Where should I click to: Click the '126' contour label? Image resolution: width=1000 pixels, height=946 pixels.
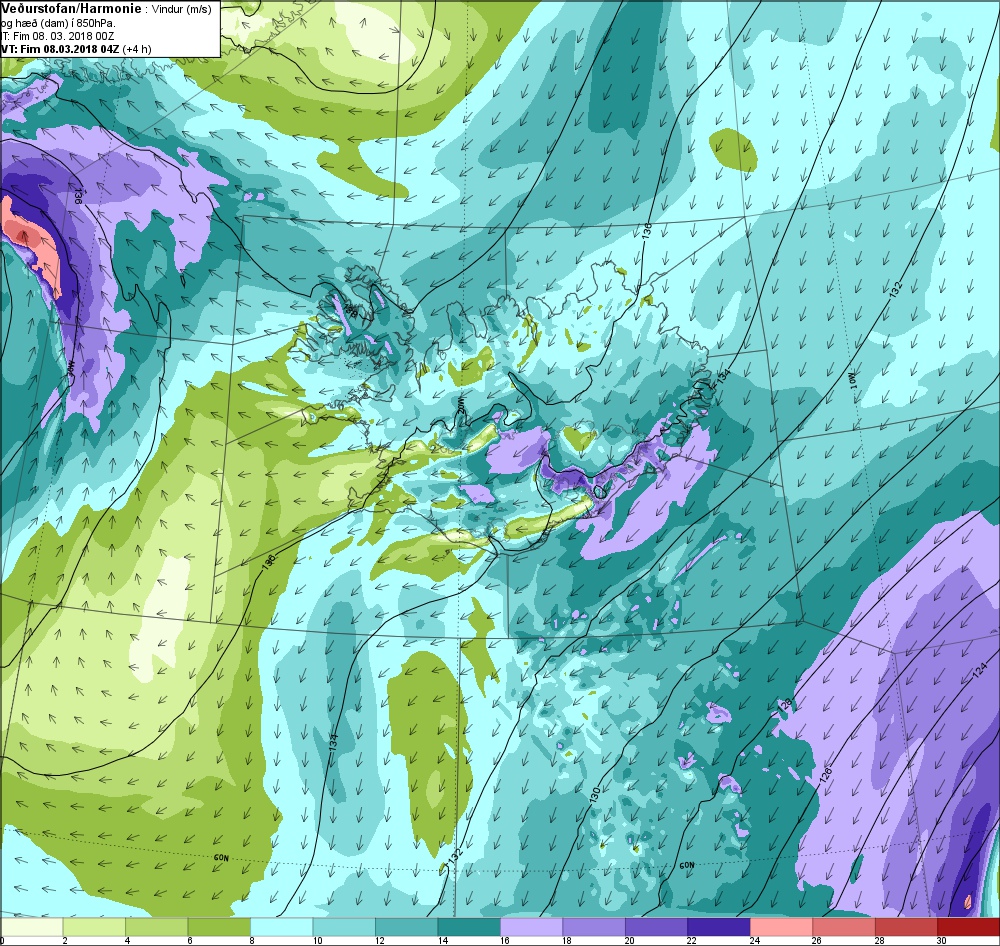click(x=825, y=775)
